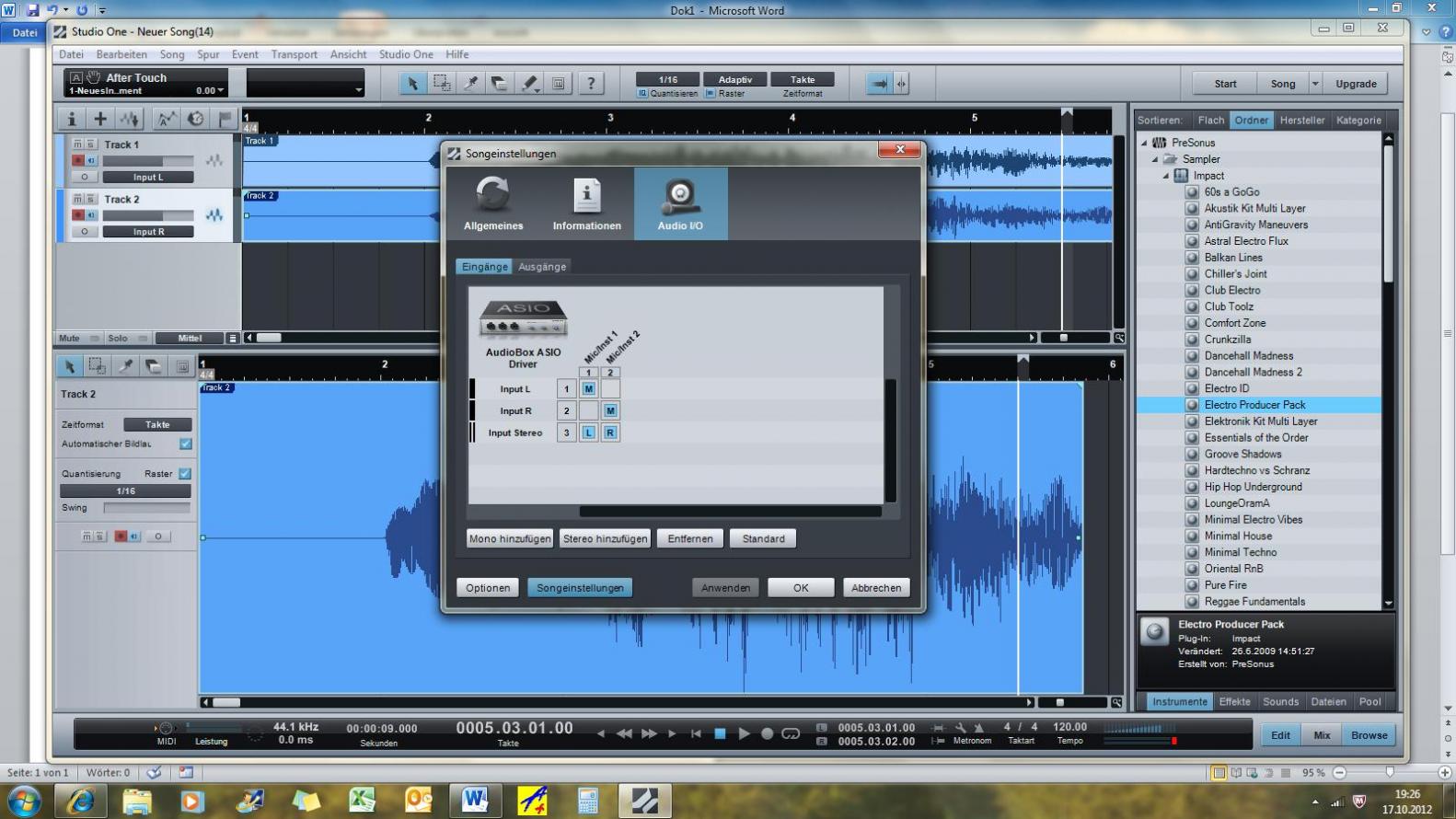Toggle the Raster checkbox in the editor
The image size is (1456, 819).
click(x=185, y=473)
